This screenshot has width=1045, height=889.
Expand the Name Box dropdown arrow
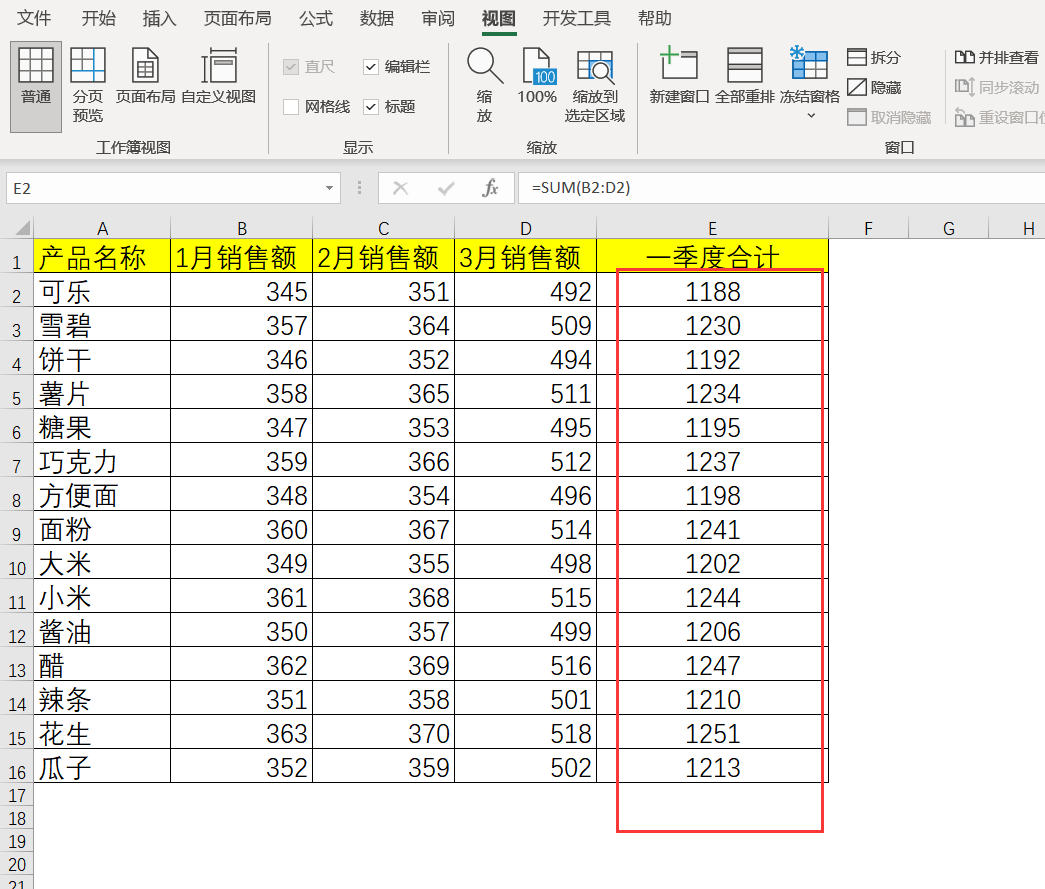coord(329,189)
